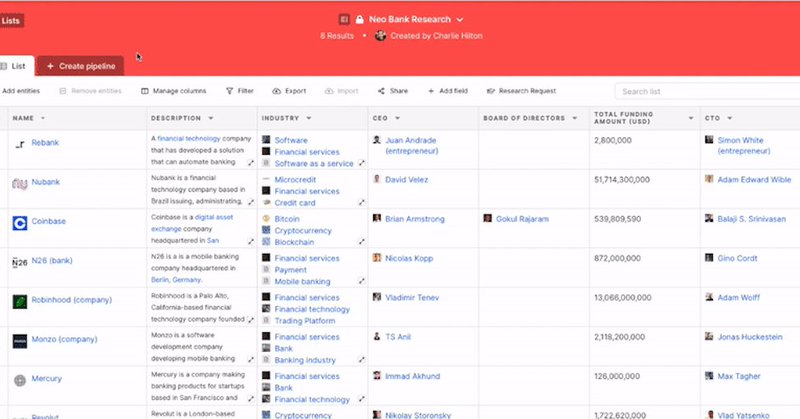Click Gokul Rajaram's avatar photo
The height and width of the screenshot is (419, 800).
pos(488,218)
